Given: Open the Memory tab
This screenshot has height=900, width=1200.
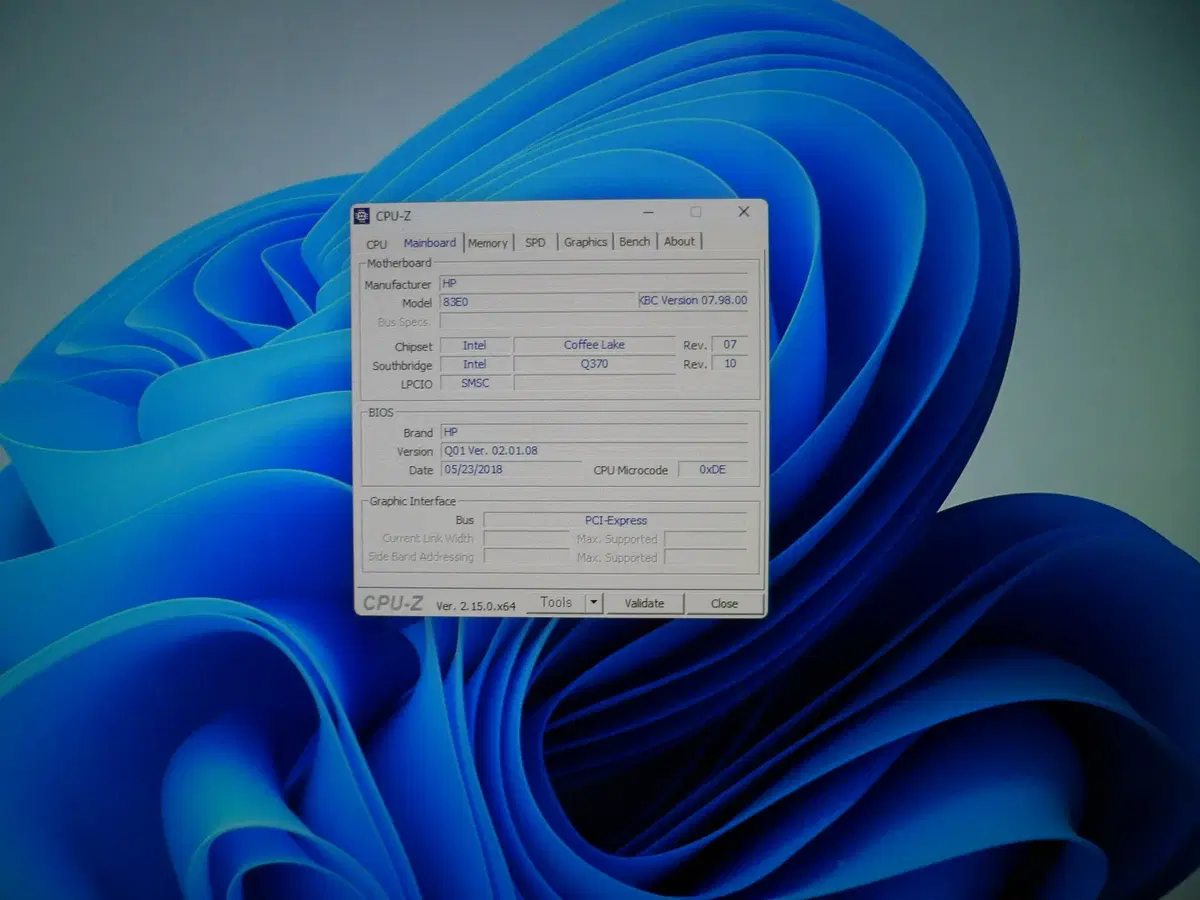Looking at the screenshot, I should click(488, 242).
